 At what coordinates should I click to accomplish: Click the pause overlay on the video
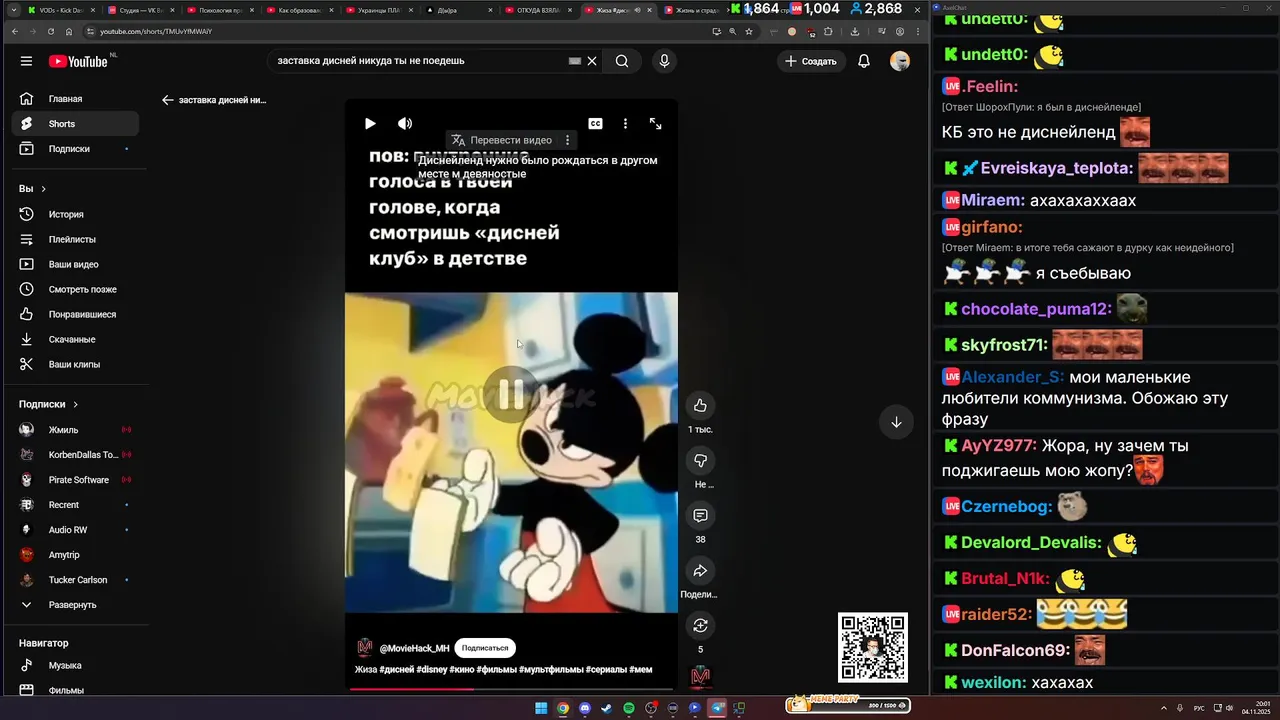[511, 394]
